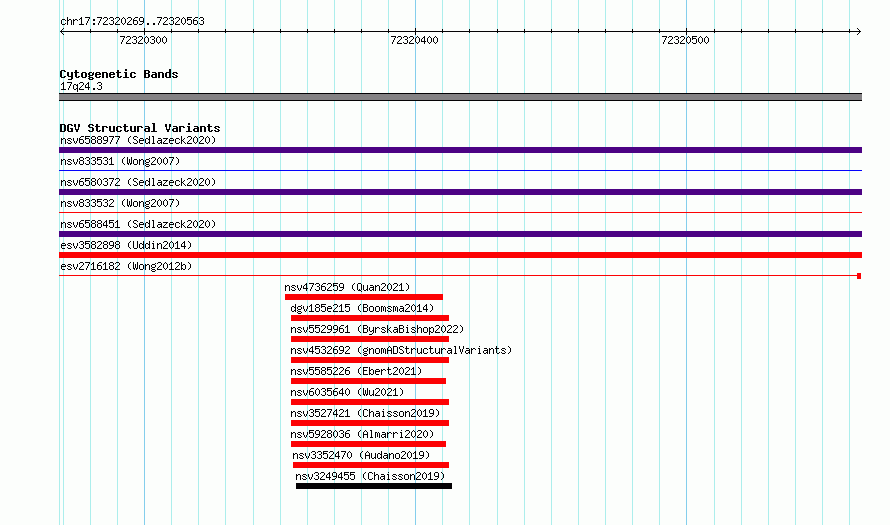Click the red bar under nsv5529961

coord(370,339)
